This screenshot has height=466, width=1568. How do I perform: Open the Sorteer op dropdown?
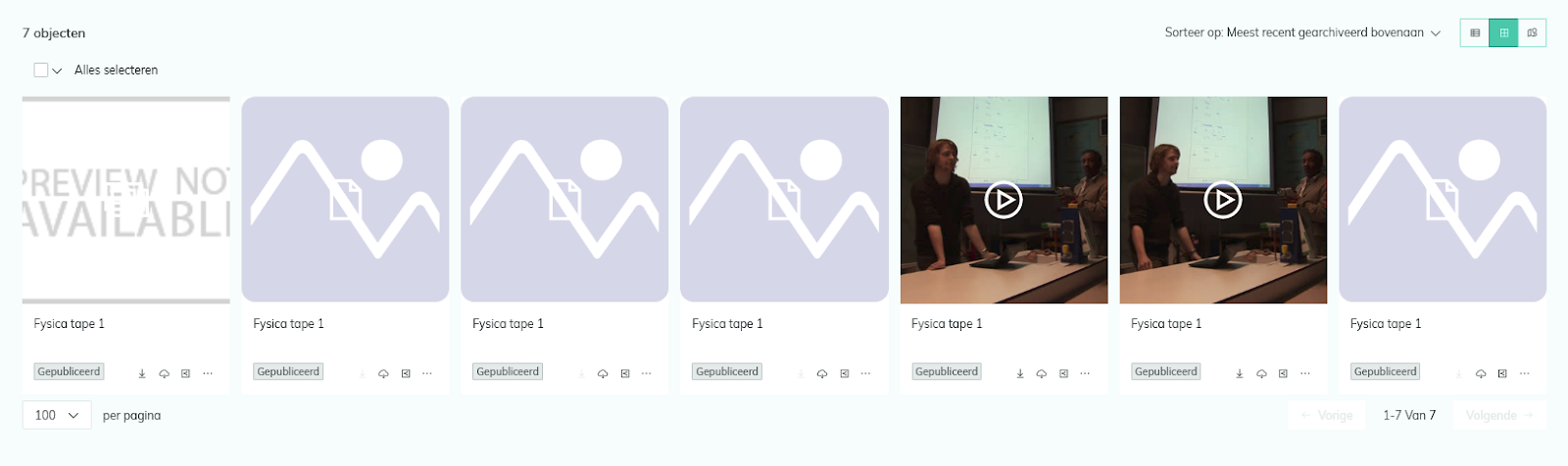tap(1302, 32)
